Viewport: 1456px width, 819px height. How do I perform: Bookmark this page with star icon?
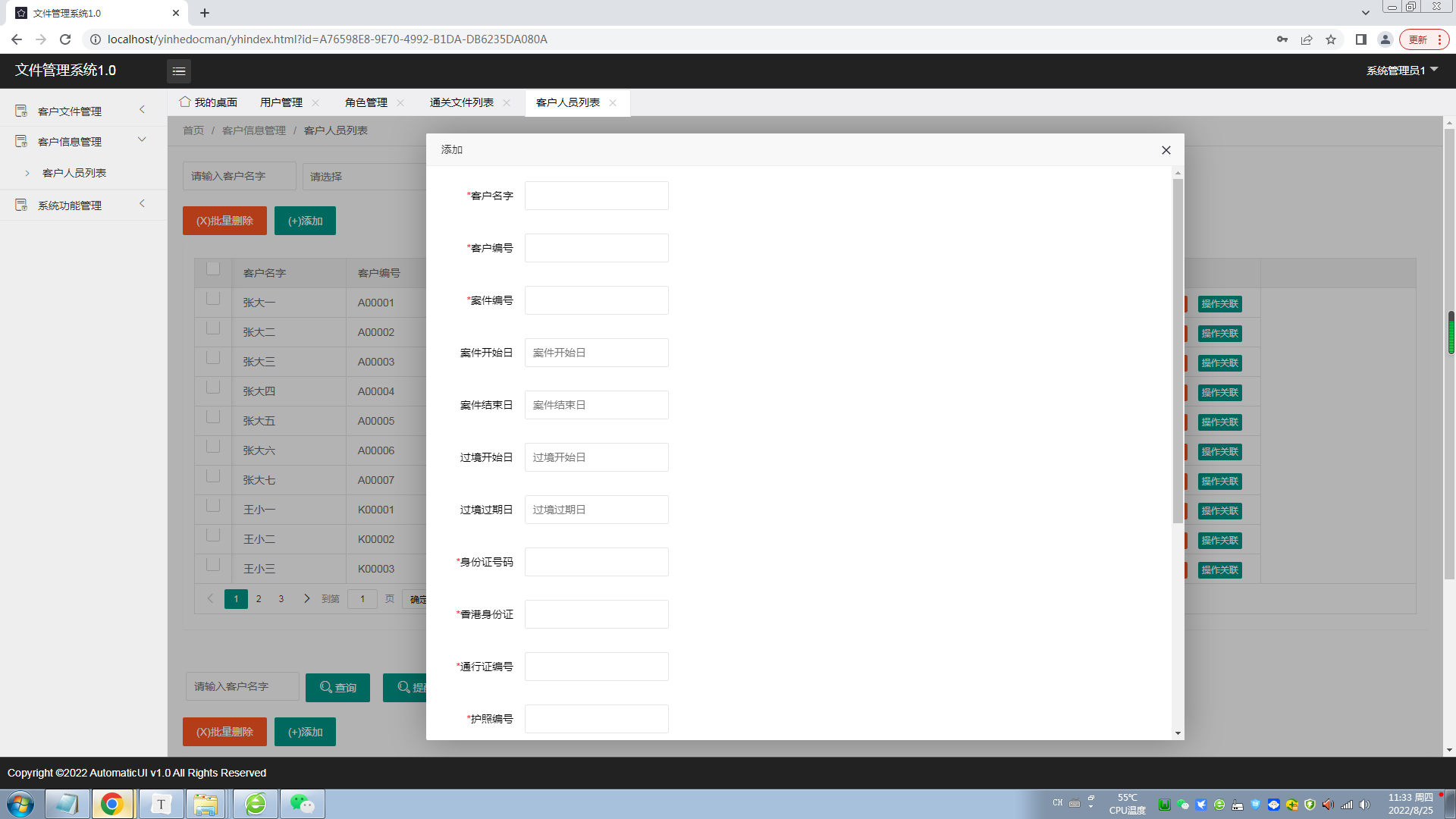tap(1331, 39)
